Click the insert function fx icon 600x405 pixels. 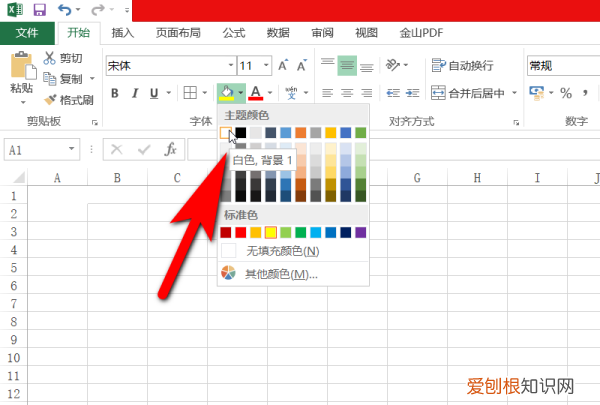170,149
